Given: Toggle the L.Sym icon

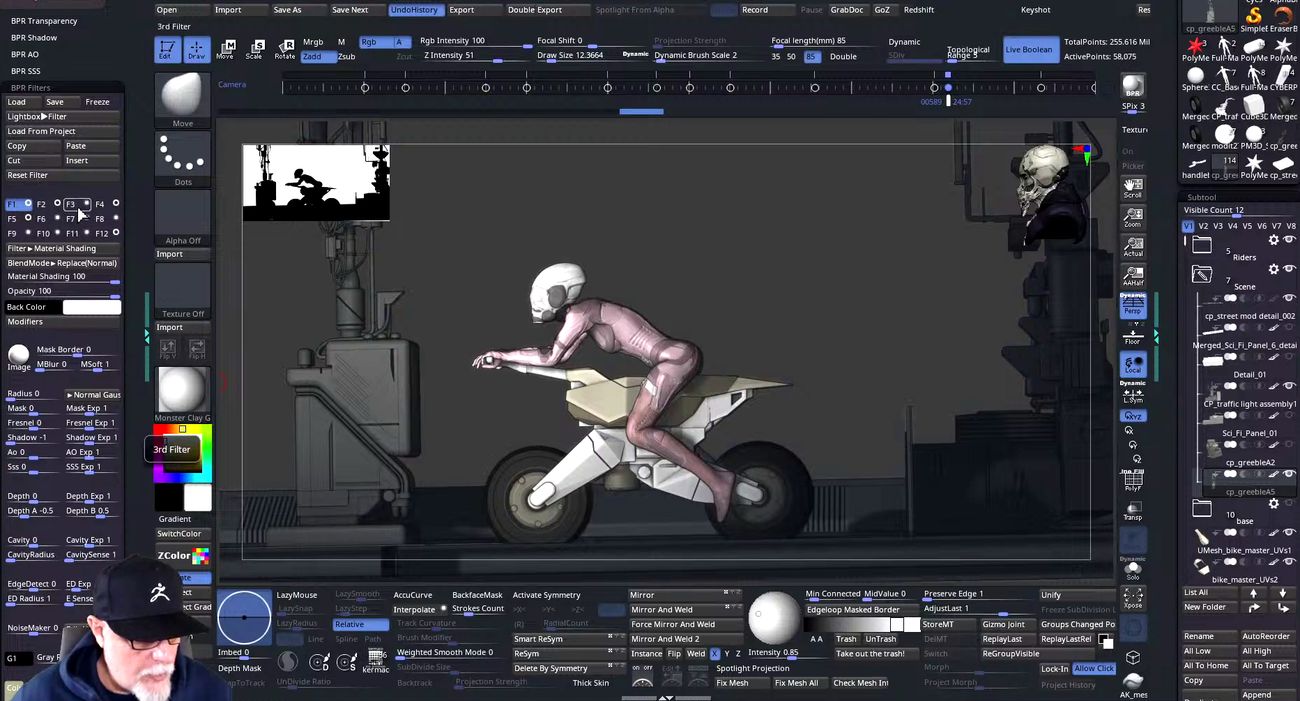Looking at the screenshot, I should click(x=1132, y=393).
